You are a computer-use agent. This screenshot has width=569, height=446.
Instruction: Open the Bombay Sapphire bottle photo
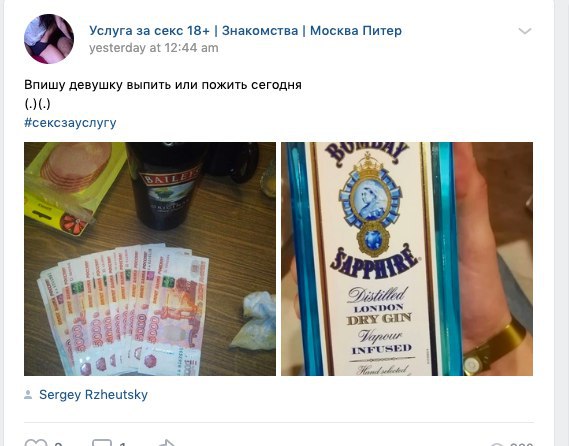point(407,259)
